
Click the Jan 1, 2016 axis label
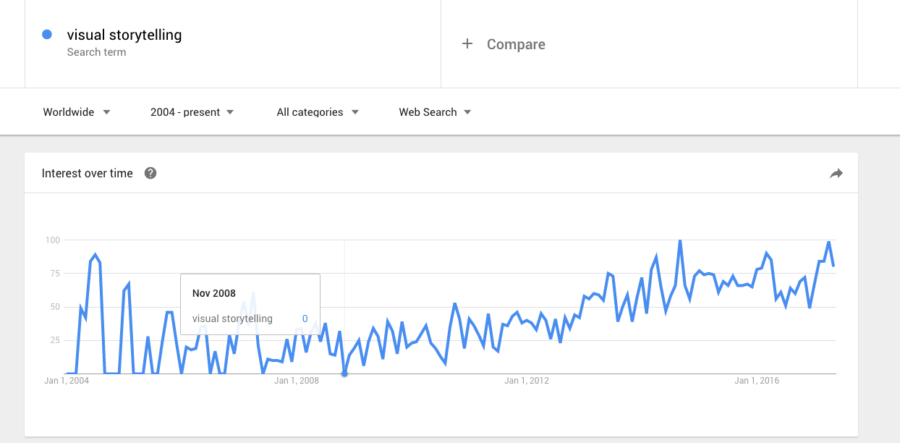[x=757, y=381]
